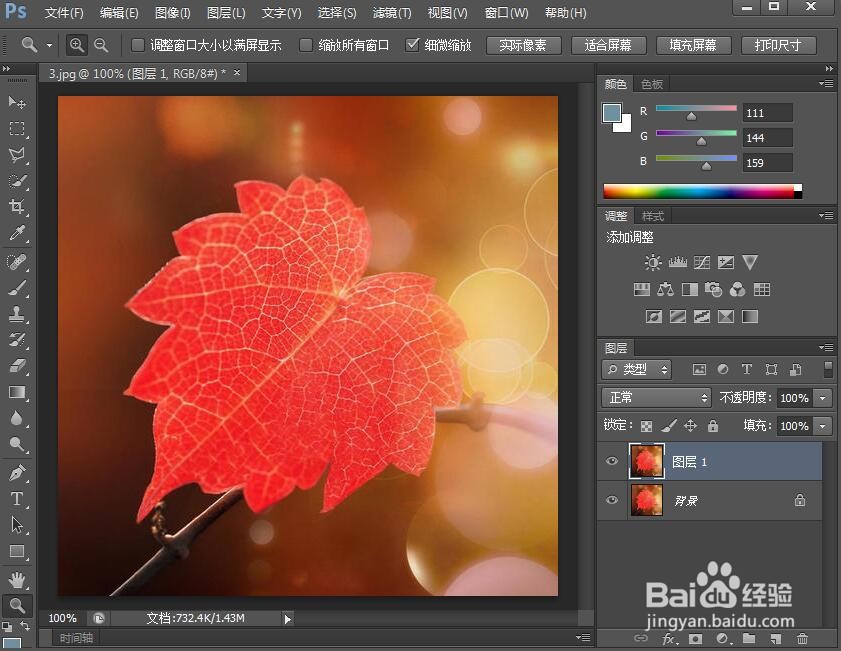Add a Curves adjustment
841x651 pixels.
[702, 262]
